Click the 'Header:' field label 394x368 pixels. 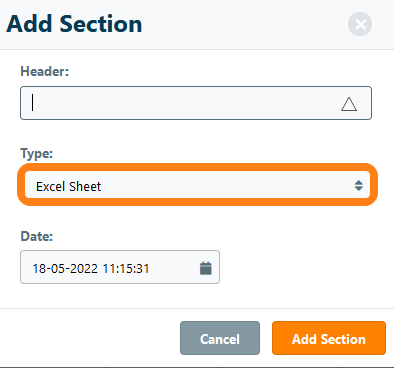[x=45, y=71]
